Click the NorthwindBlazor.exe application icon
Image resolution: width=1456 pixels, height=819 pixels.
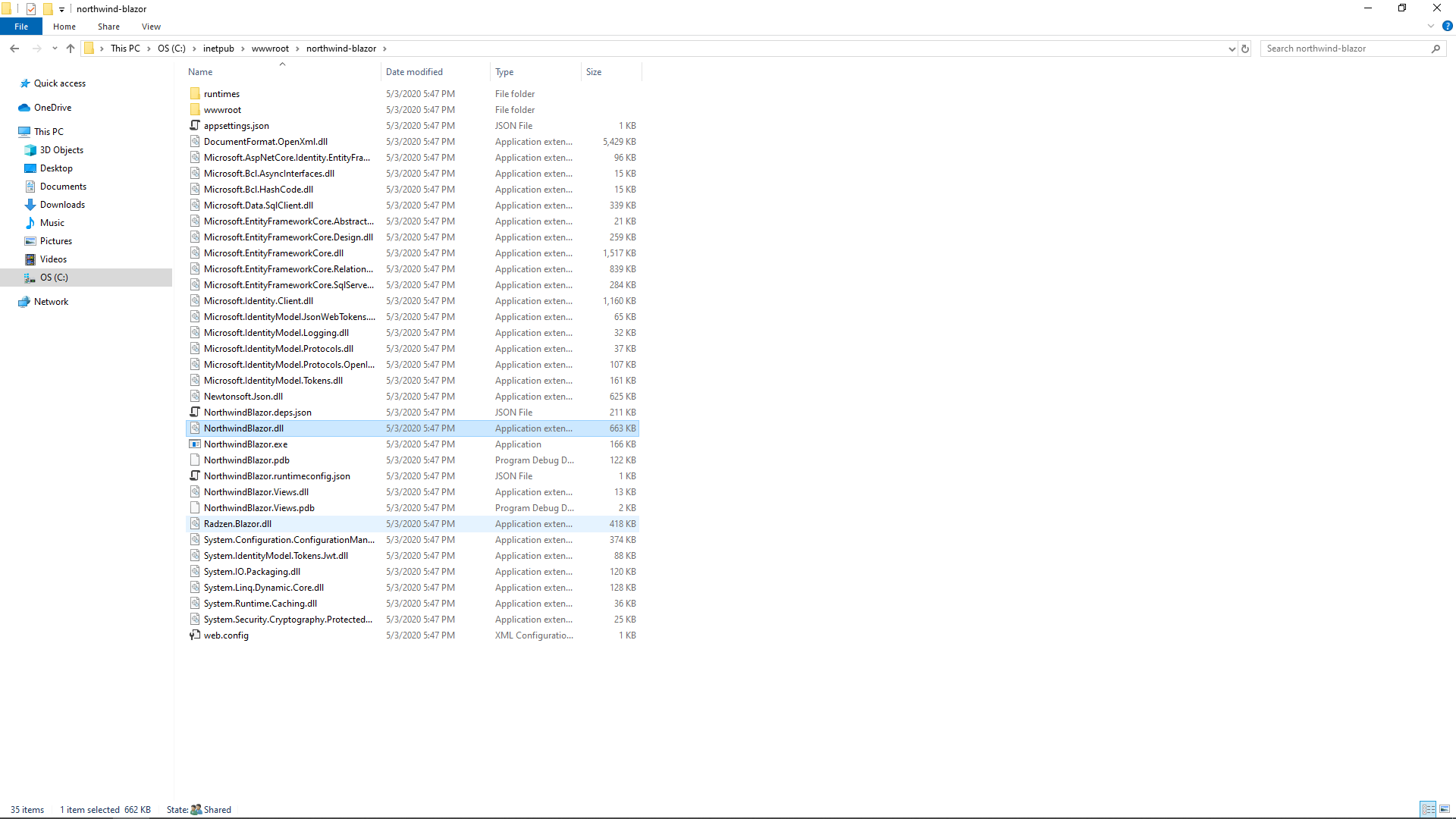pos(195,444)
